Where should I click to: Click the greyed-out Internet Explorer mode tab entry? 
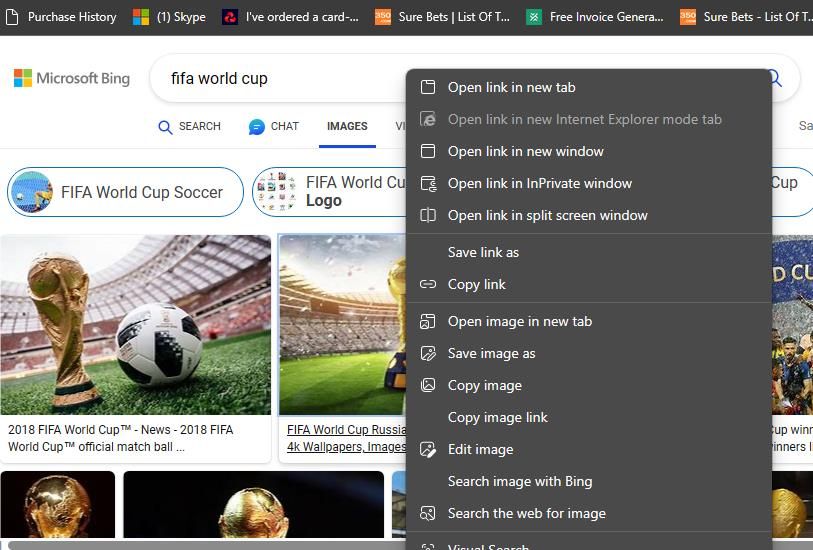(589, 119)
